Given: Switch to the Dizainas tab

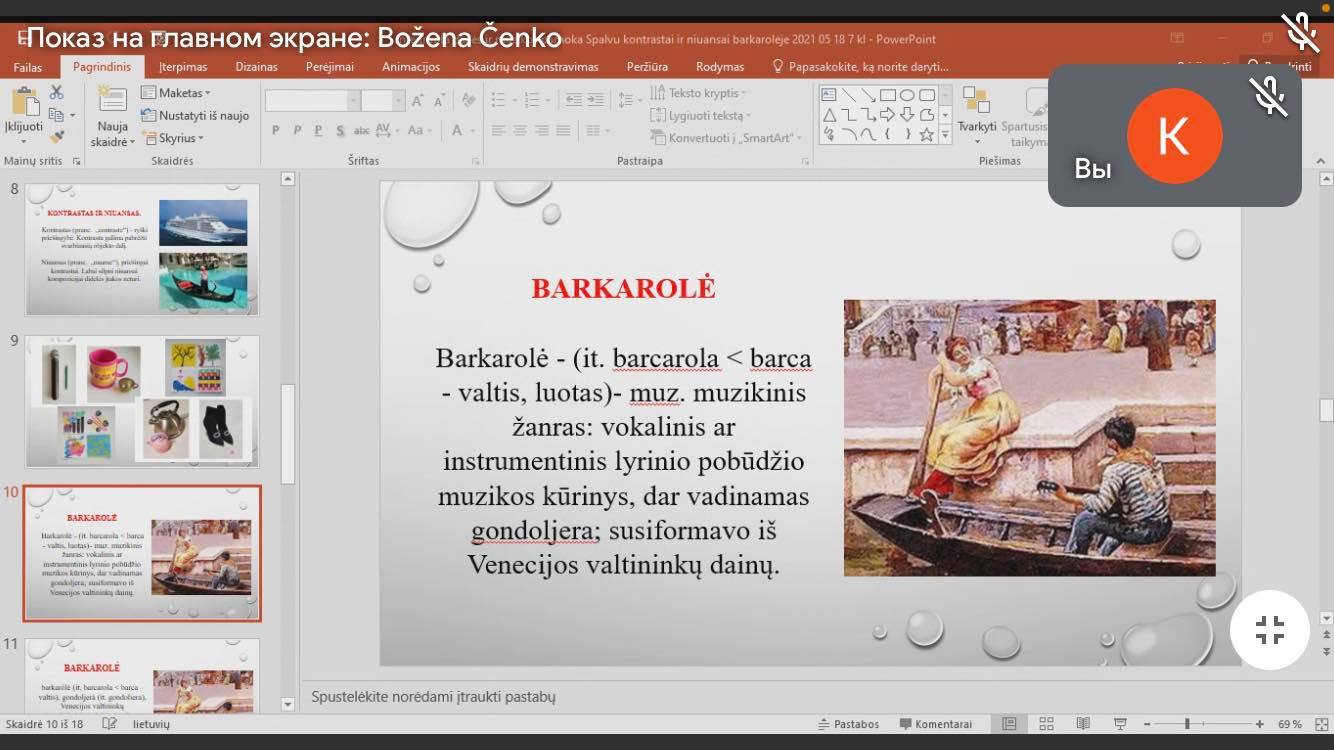Looking at the screenshot, I should pyautogui.click(x=257, y=67).
